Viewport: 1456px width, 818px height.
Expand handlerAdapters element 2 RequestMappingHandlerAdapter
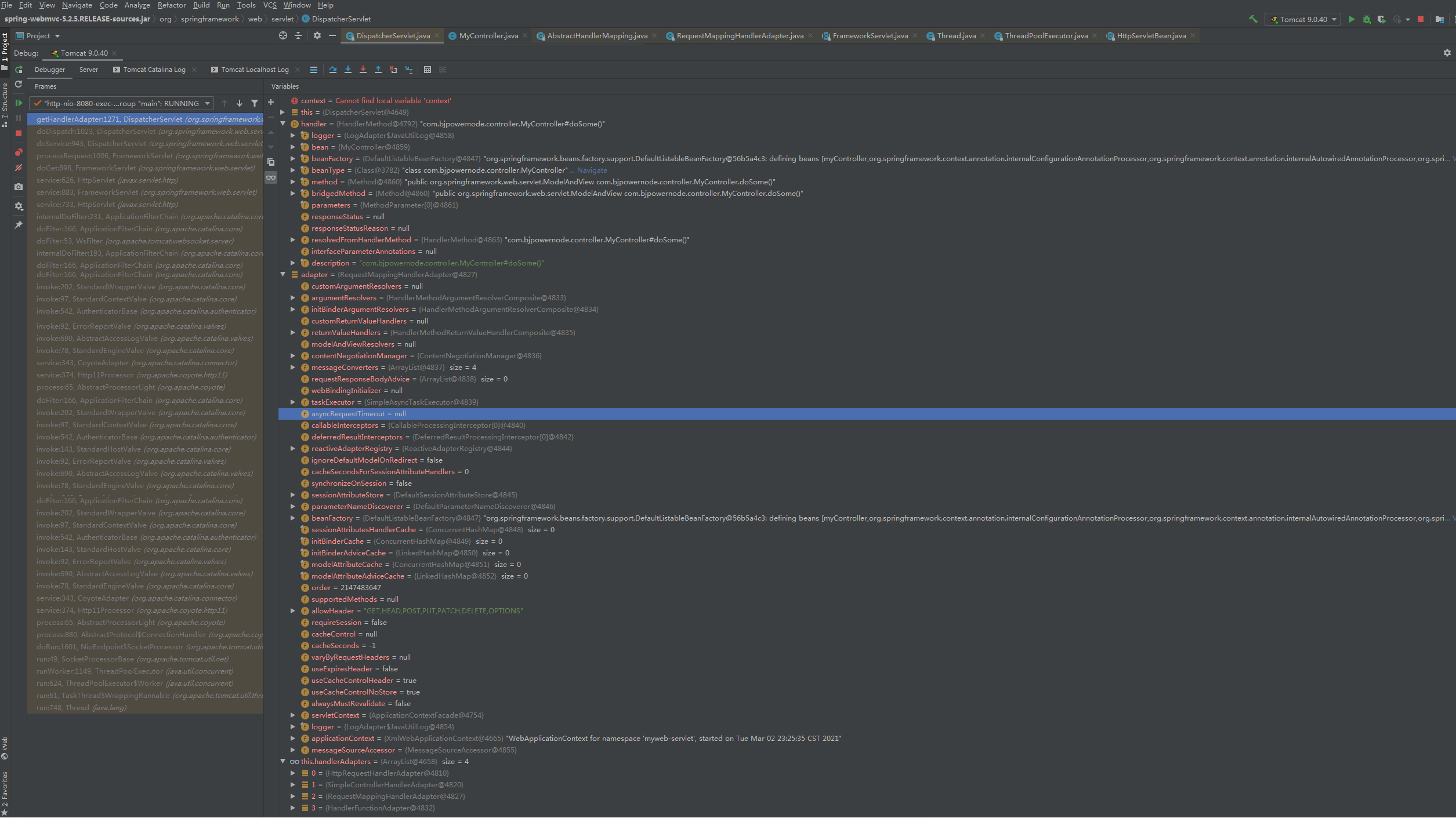tap(293, 796)
